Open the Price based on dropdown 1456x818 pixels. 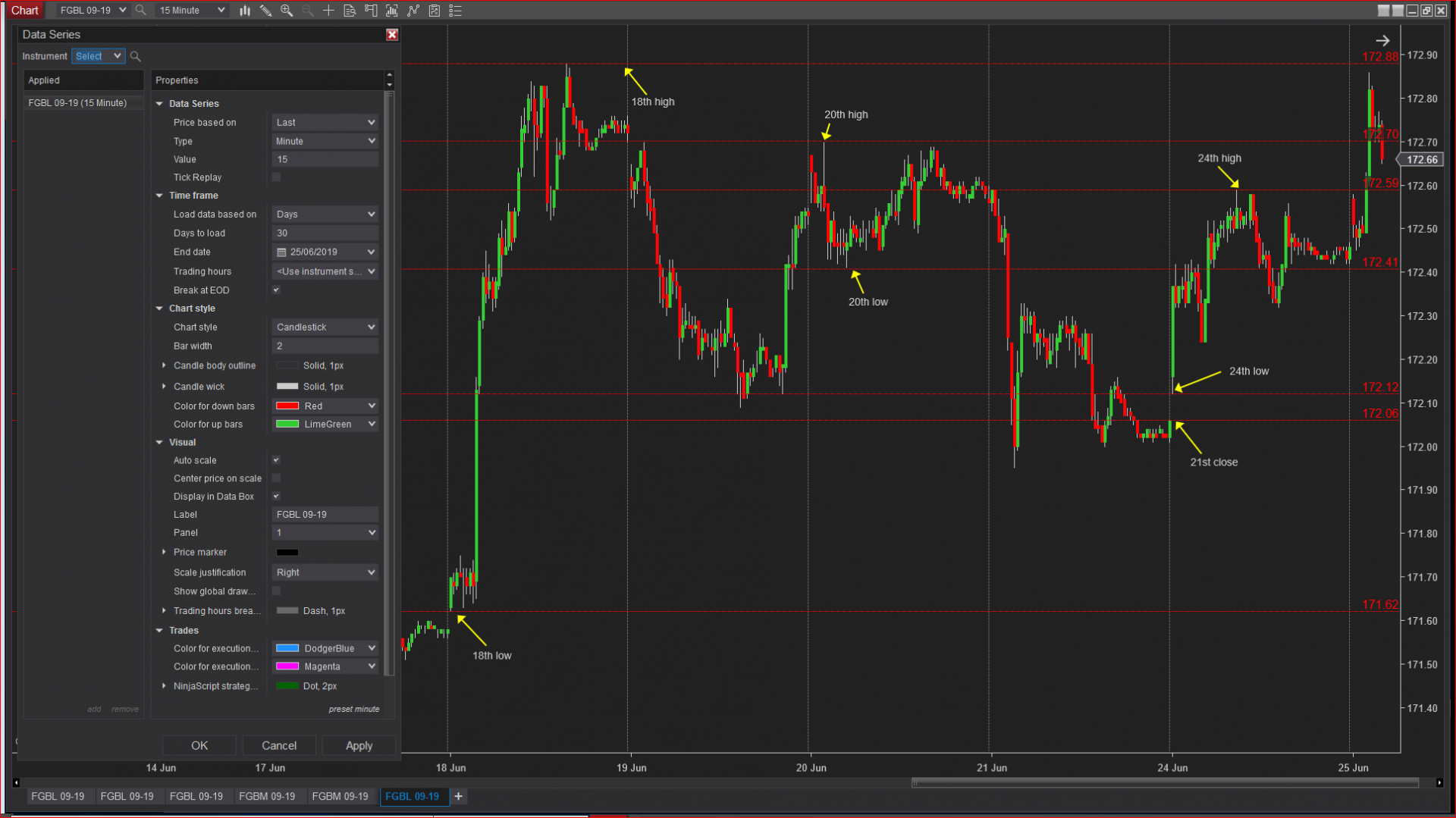325,122
